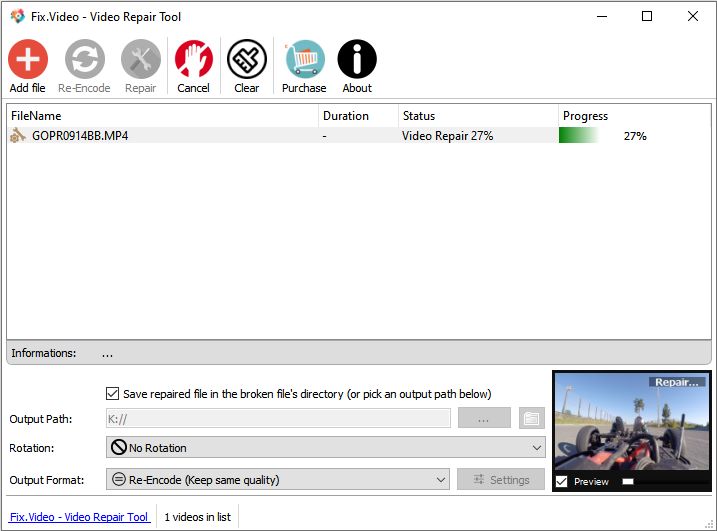The image size is (717, 531).
Task: Click the green 27% progress bar
Action: point(578,135)
